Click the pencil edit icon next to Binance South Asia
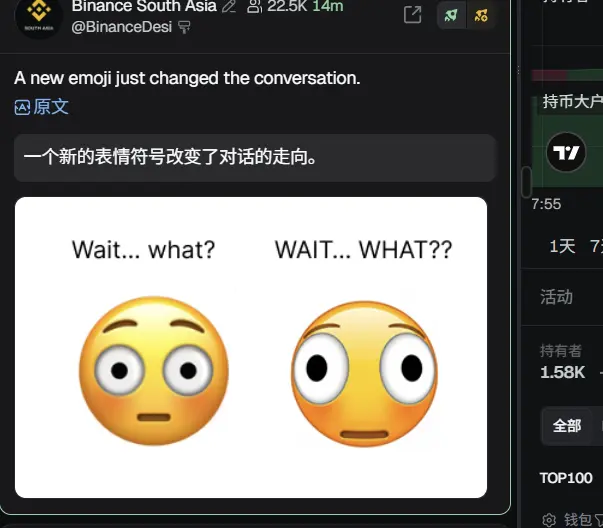 229,6
